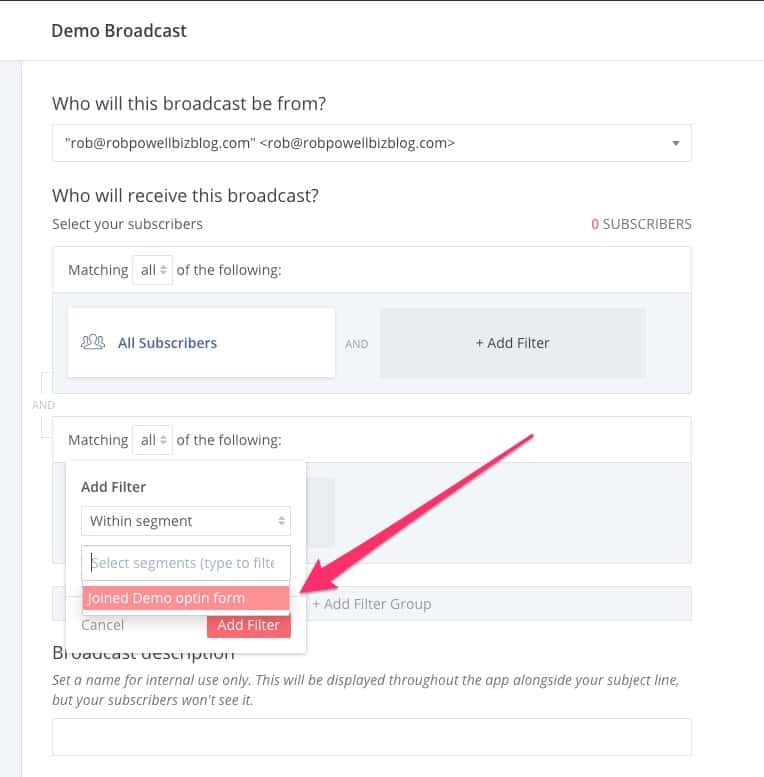The image size is (764, 777).
Task: Focus the 'Select segments' search field
Action: [186, 562]
